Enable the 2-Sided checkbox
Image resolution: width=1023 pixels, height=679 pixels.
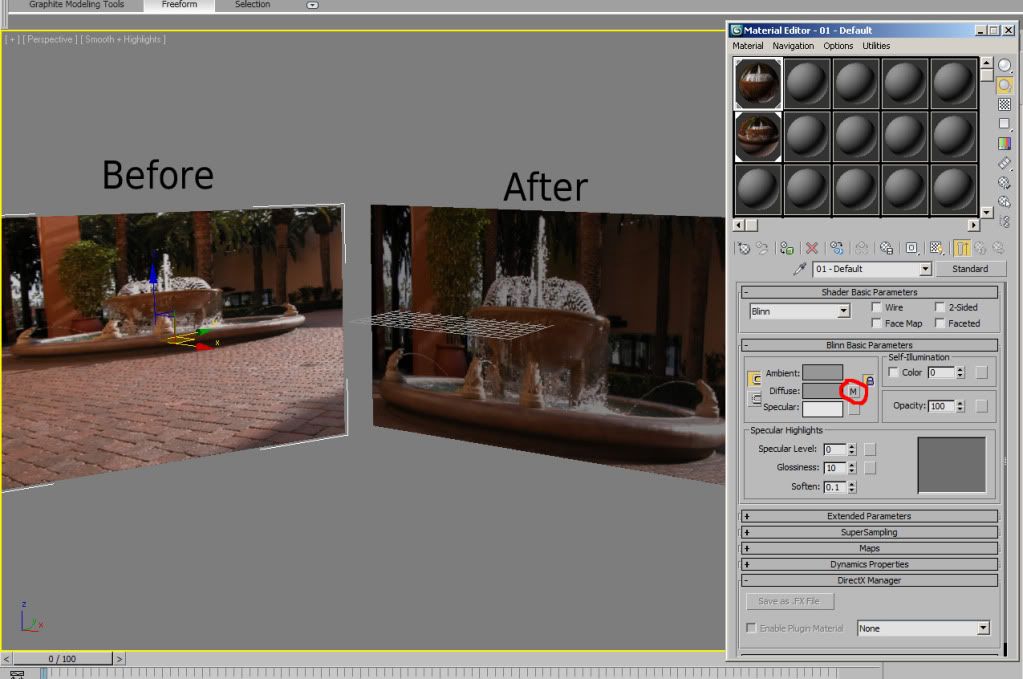coord(939,307)
